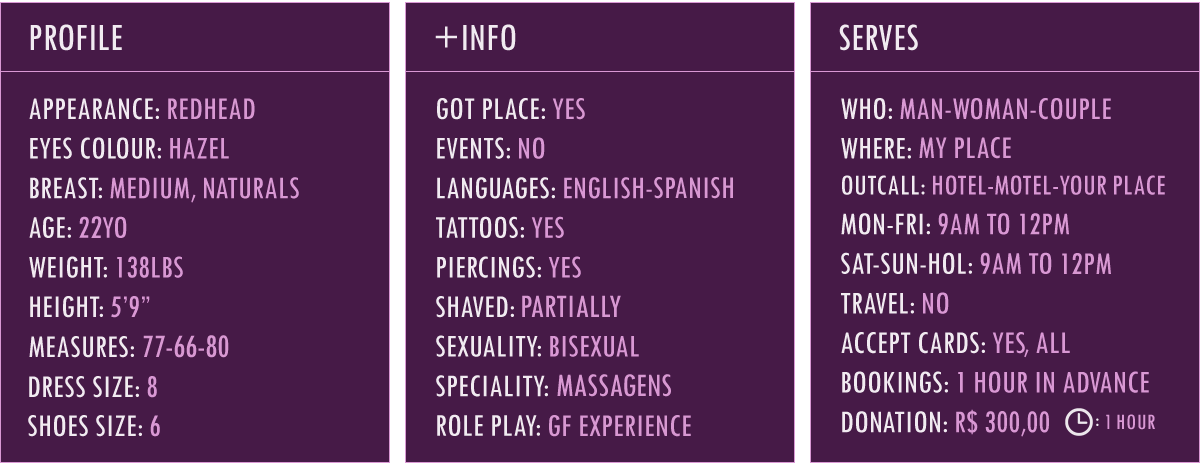Click the YES, ALL accept cards value

click(x=1031, y=344)
